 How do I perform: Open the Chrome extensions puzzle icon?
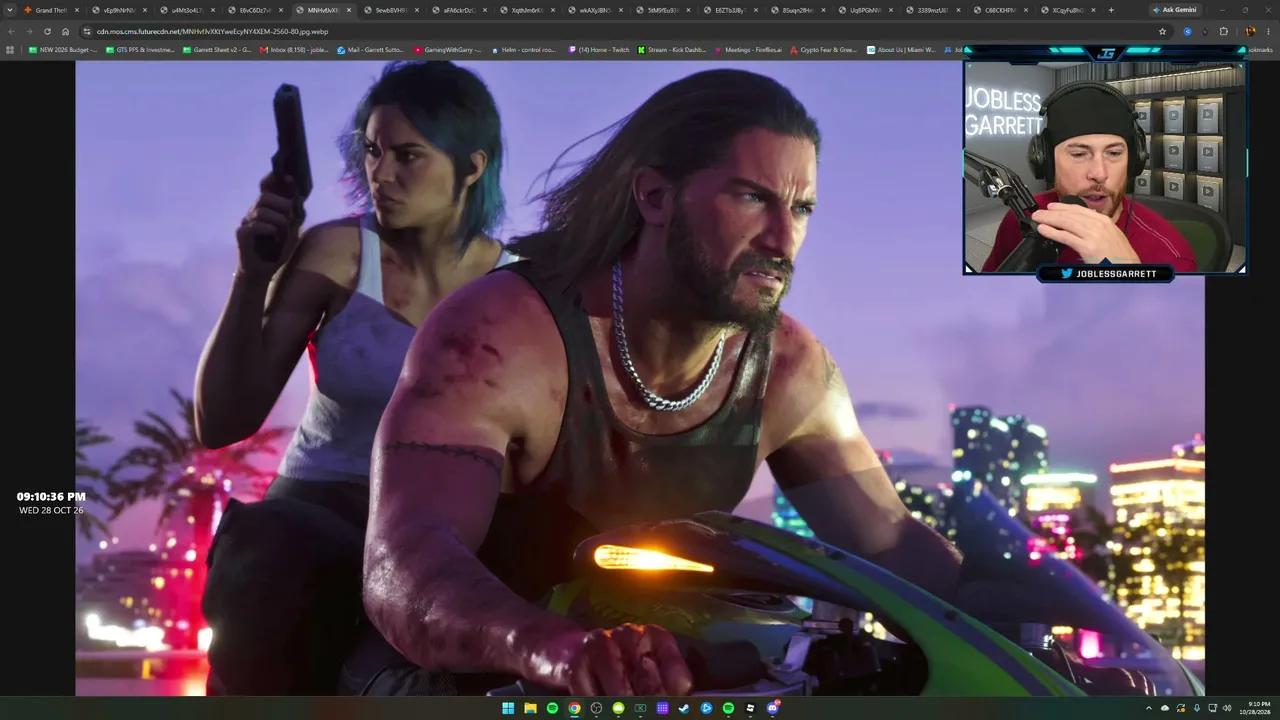pyautogui.click(x=1223, y=31)
